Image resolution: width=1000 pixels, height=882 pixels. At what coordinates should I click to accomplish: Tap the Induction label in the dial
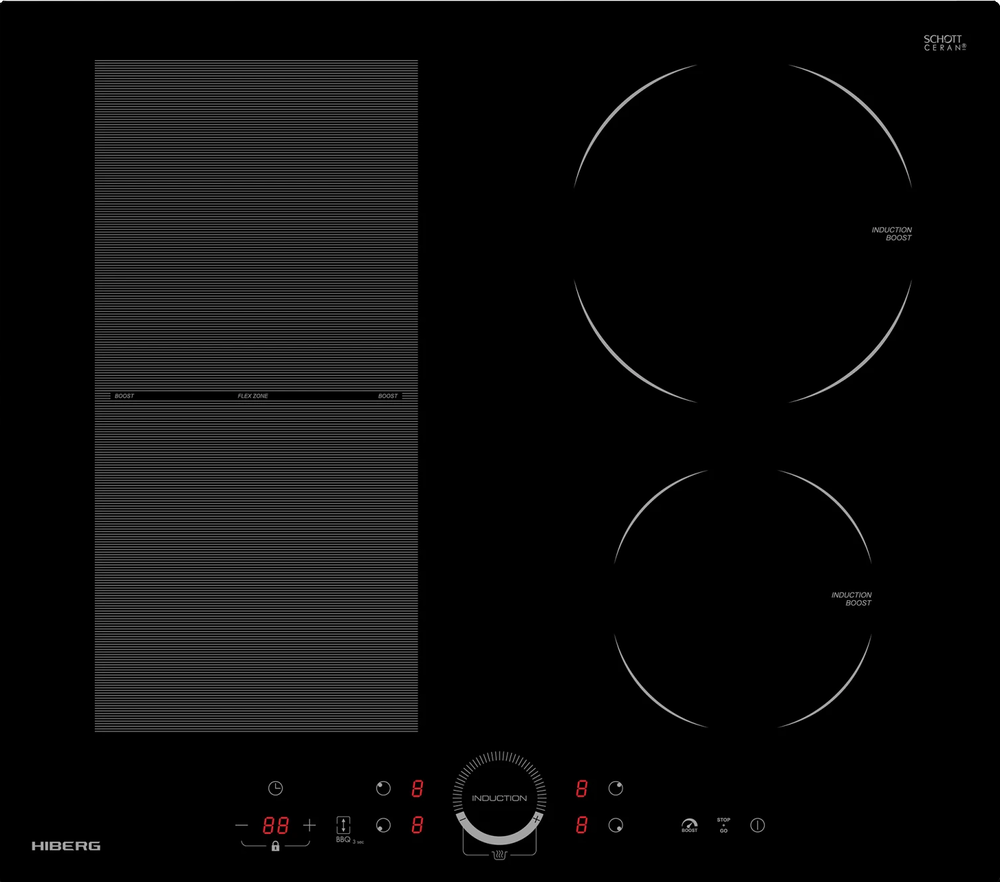point(499,798)
